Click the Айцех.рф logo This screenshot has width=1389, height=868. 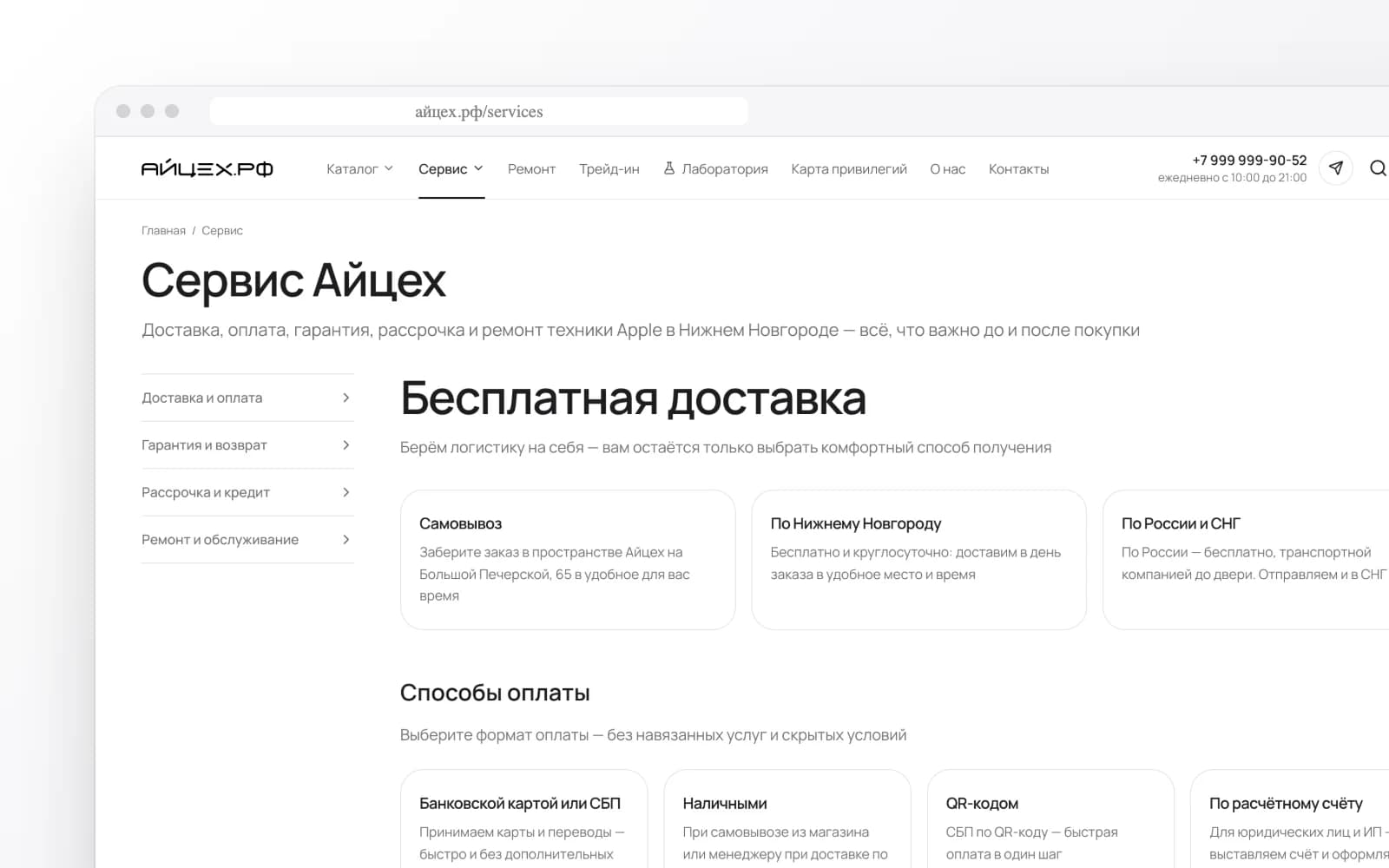tap(207, 168)
